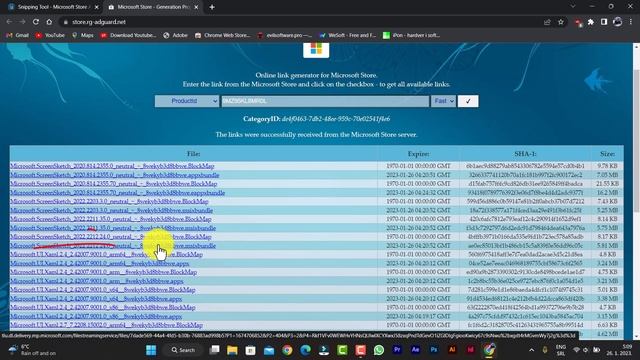Open Adobe Premiere Pro from the taskbar
Image resolution: width=640 pixels, height=360 pixels.
[x=397, y=350]
